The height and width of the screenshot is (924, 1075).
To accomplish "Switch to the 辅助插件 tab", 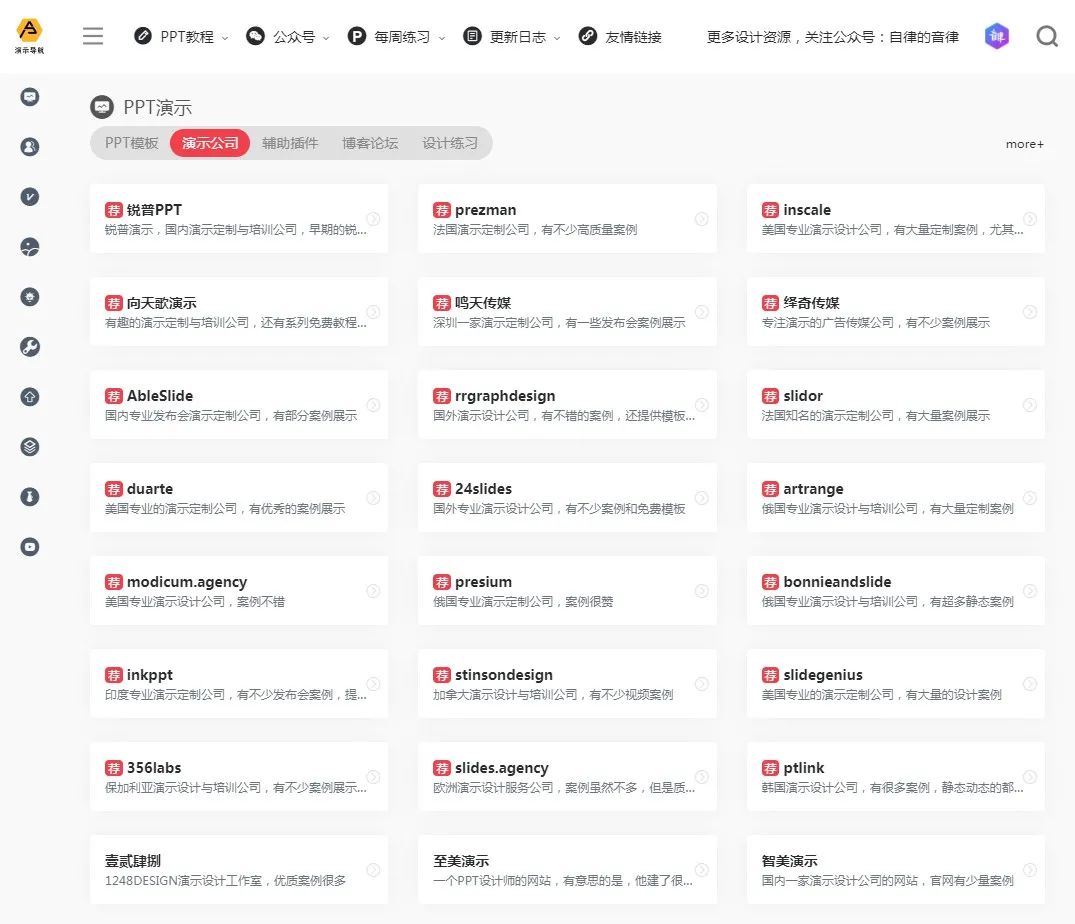I will 290,143.
